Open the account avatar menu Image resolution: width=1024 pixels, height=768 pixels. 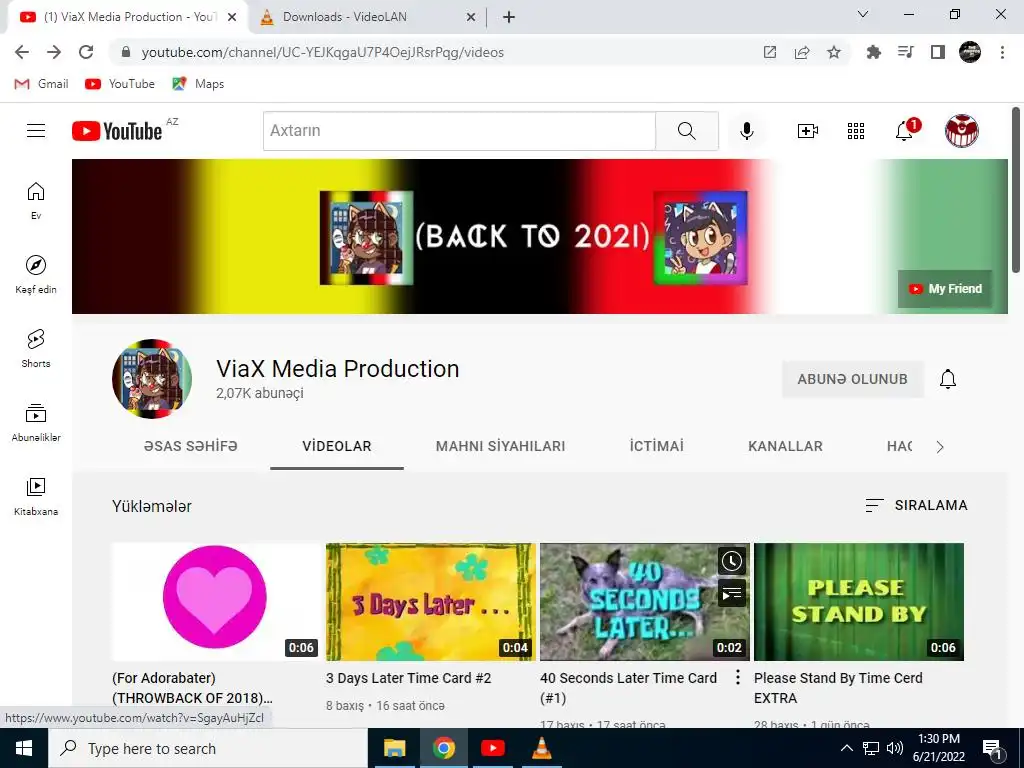962,131
